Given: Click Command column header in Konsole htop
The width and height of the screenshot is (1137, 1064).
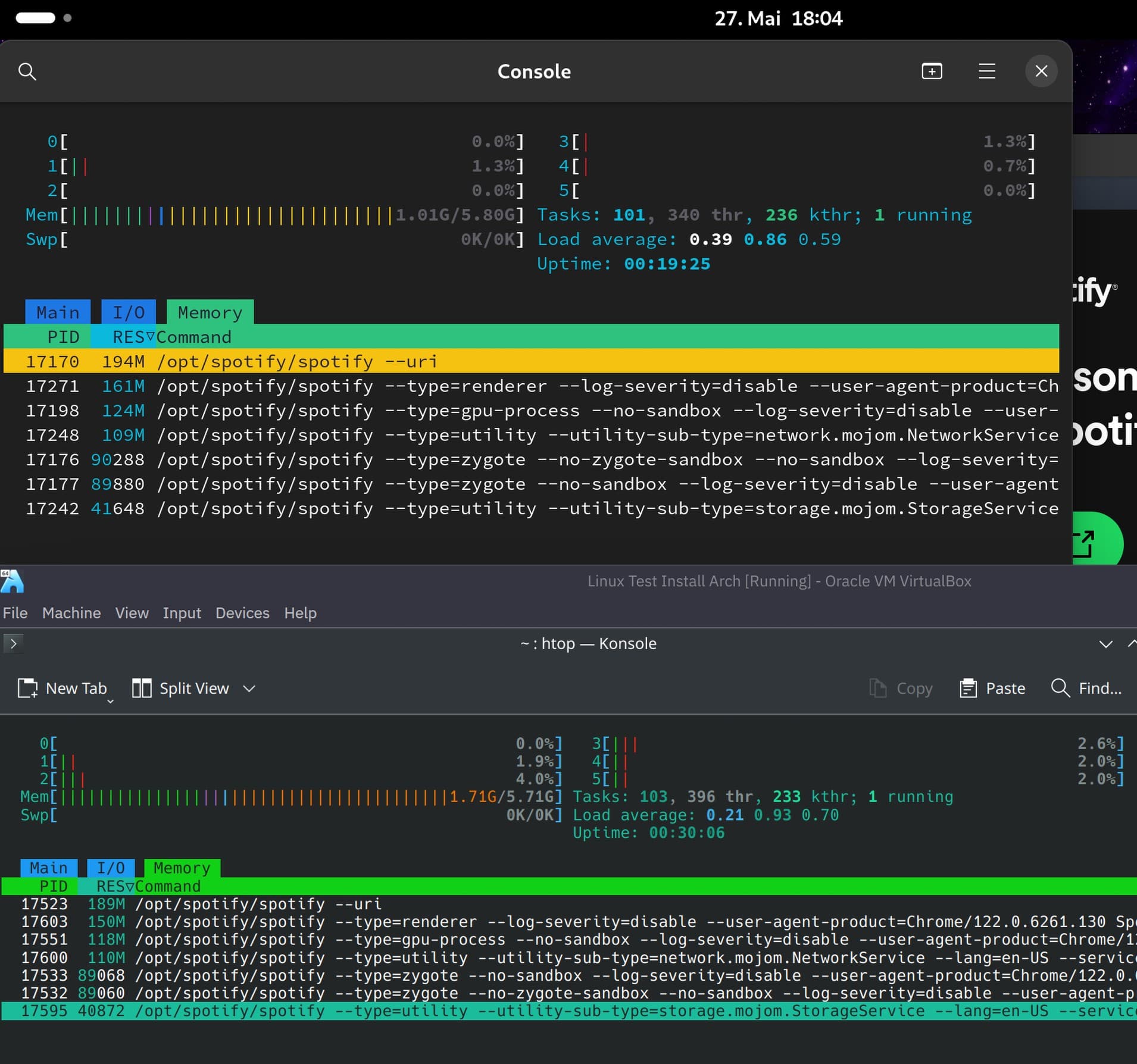Looking at the screenshot, I should click(168, 886).
